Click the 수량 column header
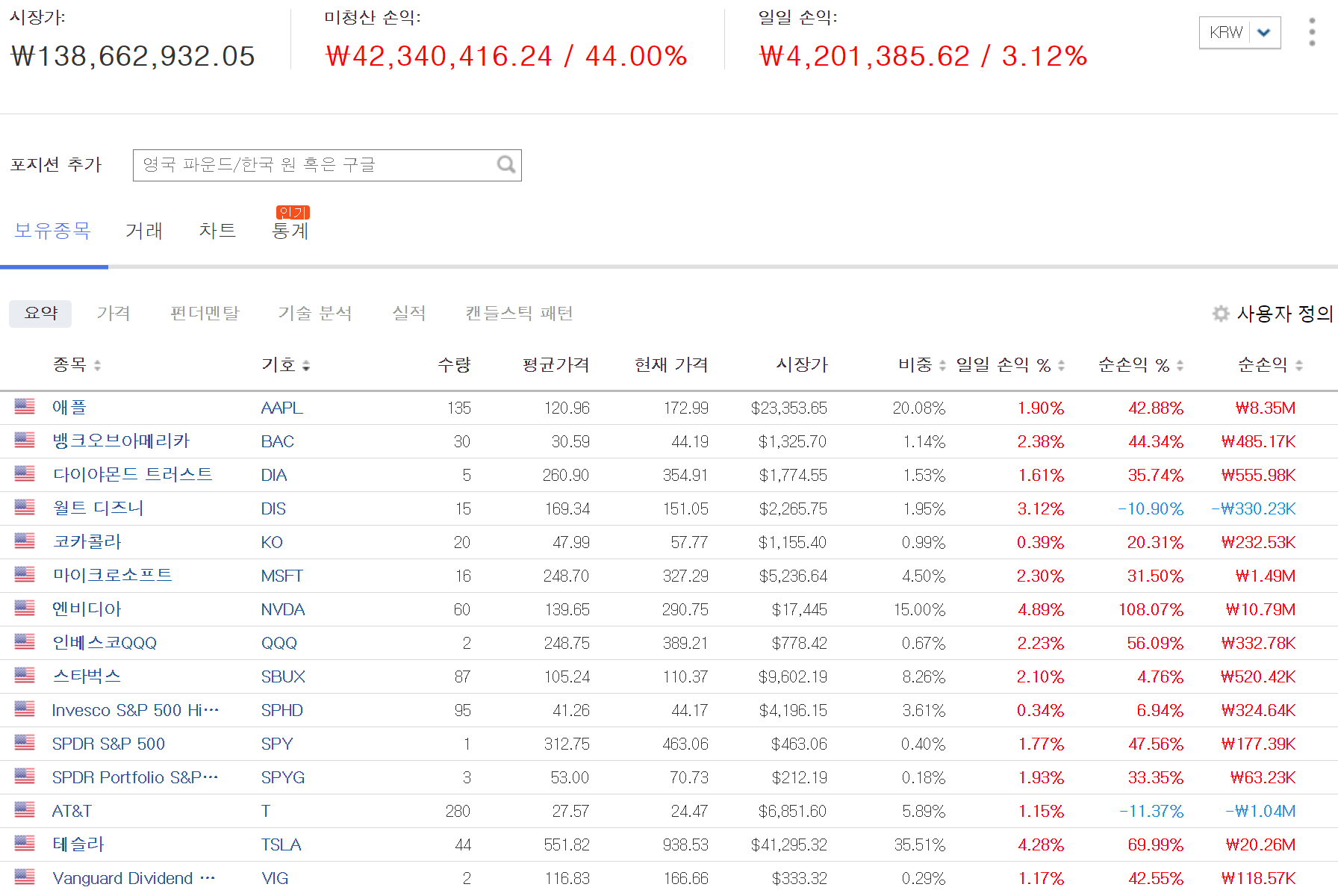 (x=454, y=364)
